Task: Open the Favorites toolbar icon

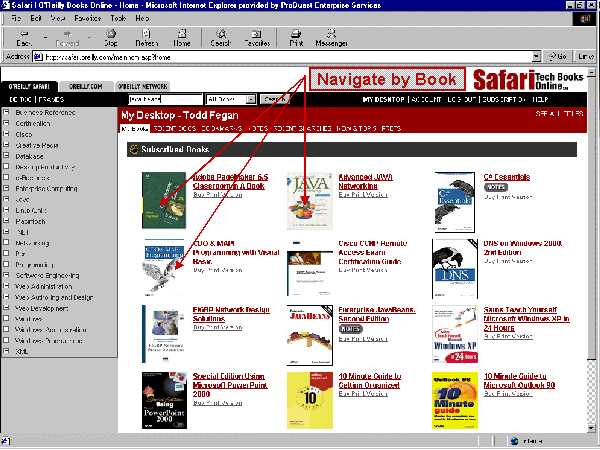Action: pyautogui.click(x=257, y=38)
